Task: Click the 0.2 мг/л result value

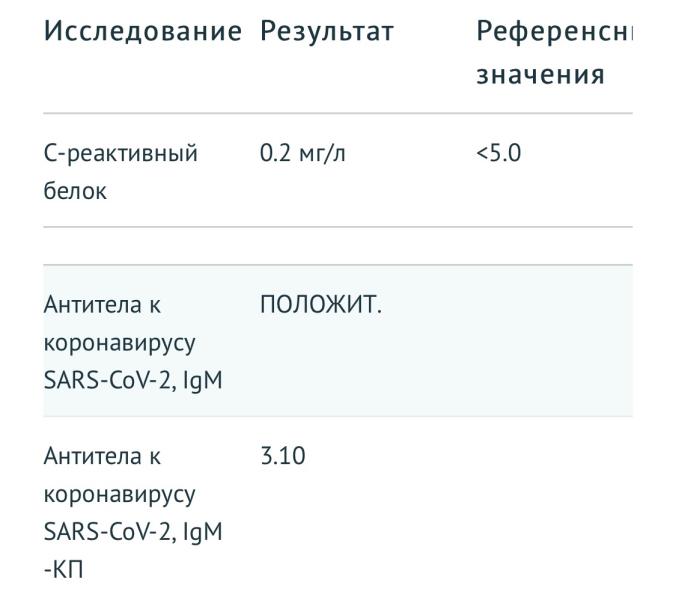Action: (303, 155)
